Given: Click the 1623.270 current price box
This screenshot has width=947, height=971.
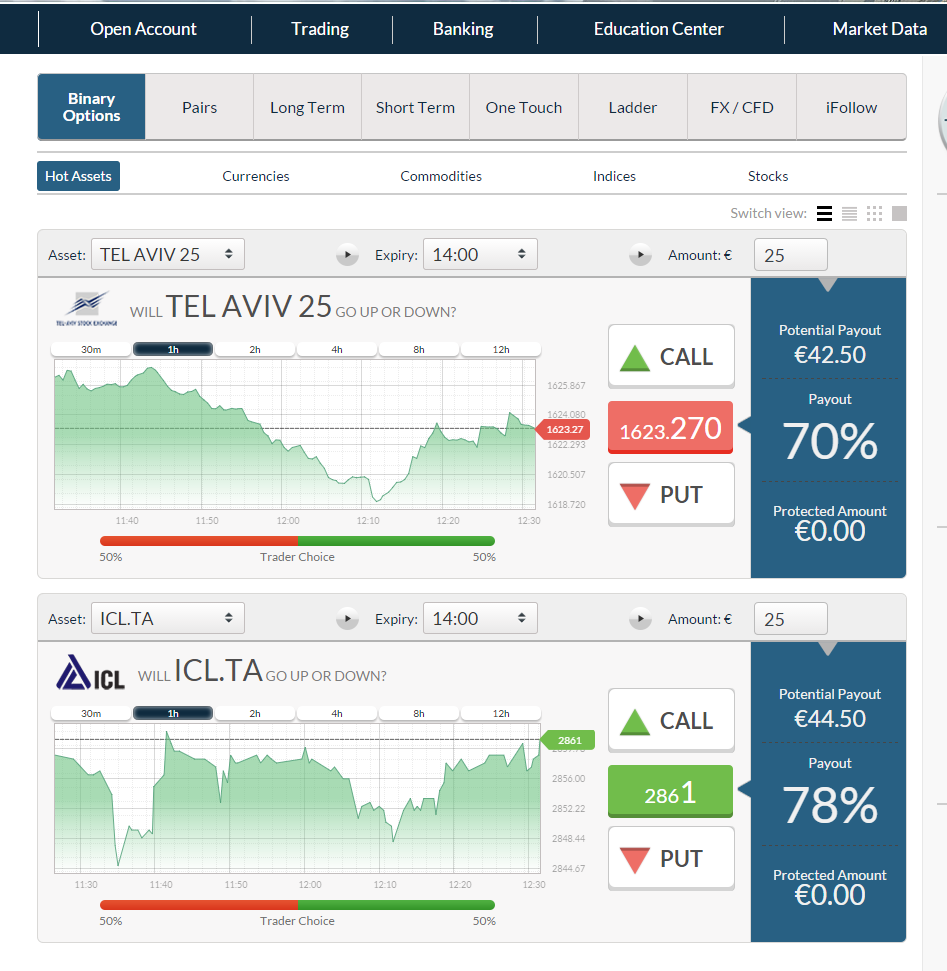Looking at the screenshot, I should 671,427.
